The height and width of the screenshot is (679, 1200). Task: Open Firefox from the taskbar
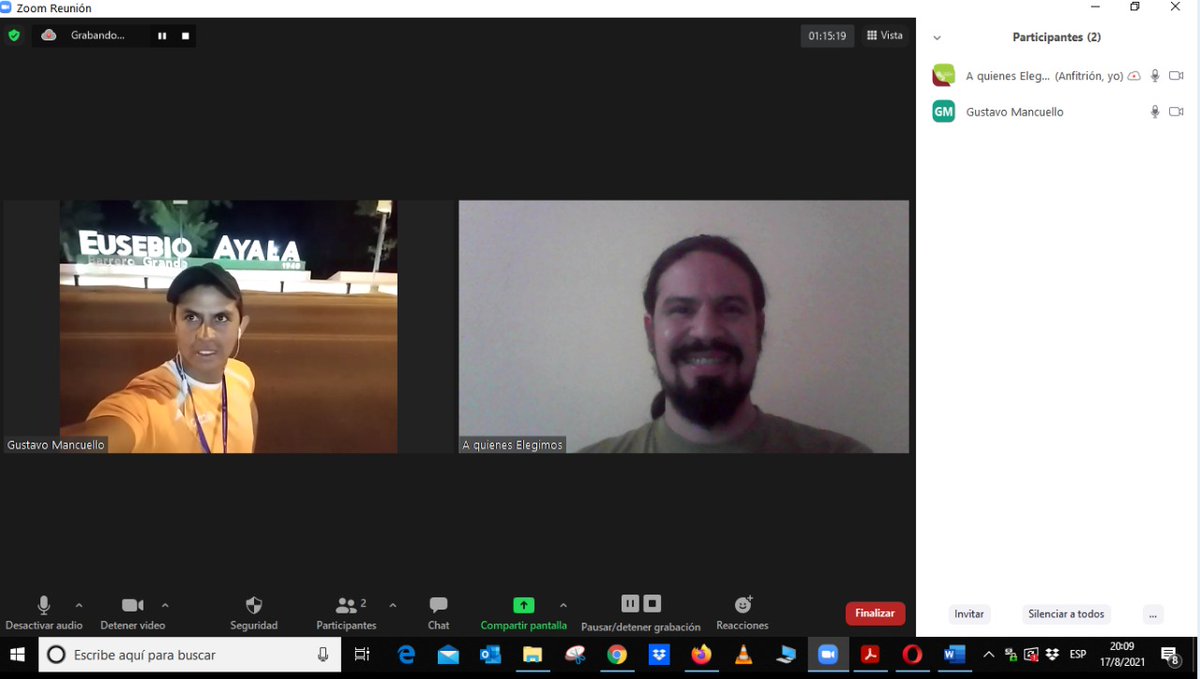(x=701, y=654)
